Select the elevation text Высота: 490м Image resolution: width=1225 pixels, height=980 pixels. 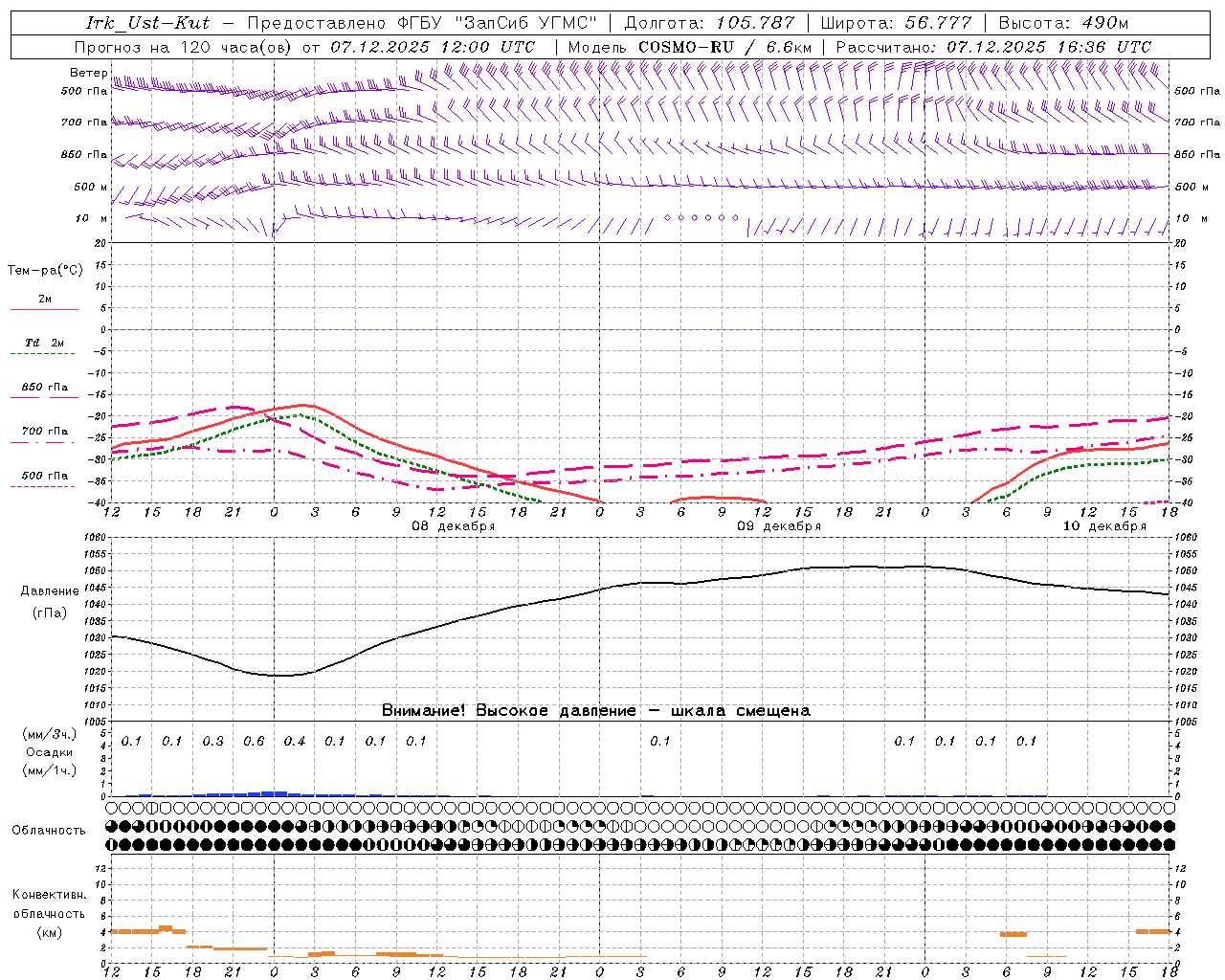[1063, 23]
